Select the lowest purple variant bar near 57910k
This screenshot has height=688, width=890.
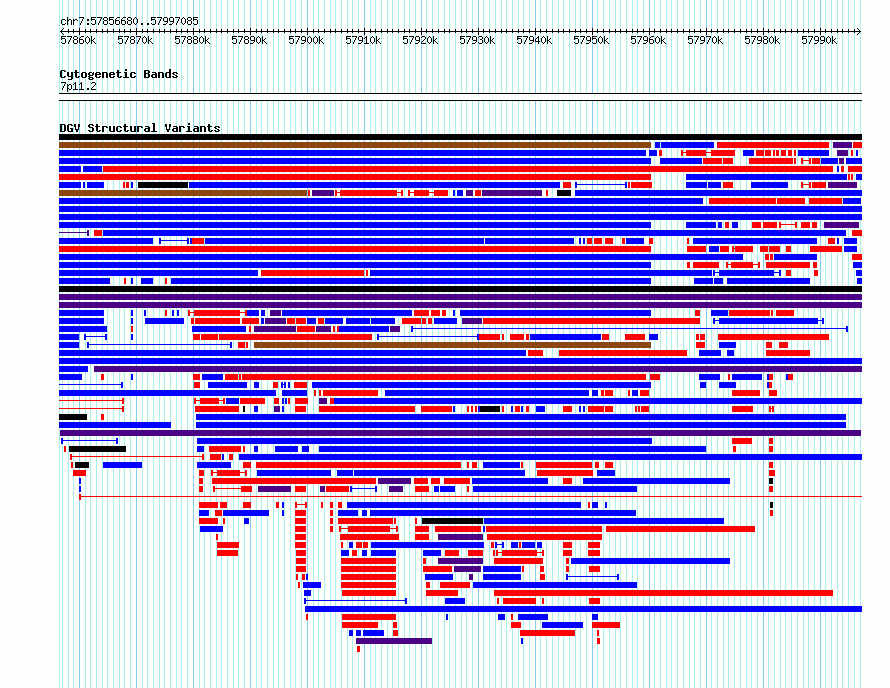[x=394, y=641]
